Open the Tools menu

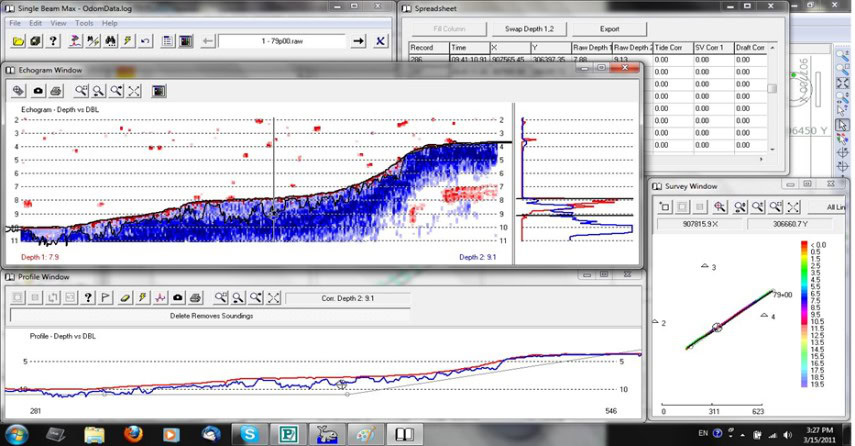(85, 23)
